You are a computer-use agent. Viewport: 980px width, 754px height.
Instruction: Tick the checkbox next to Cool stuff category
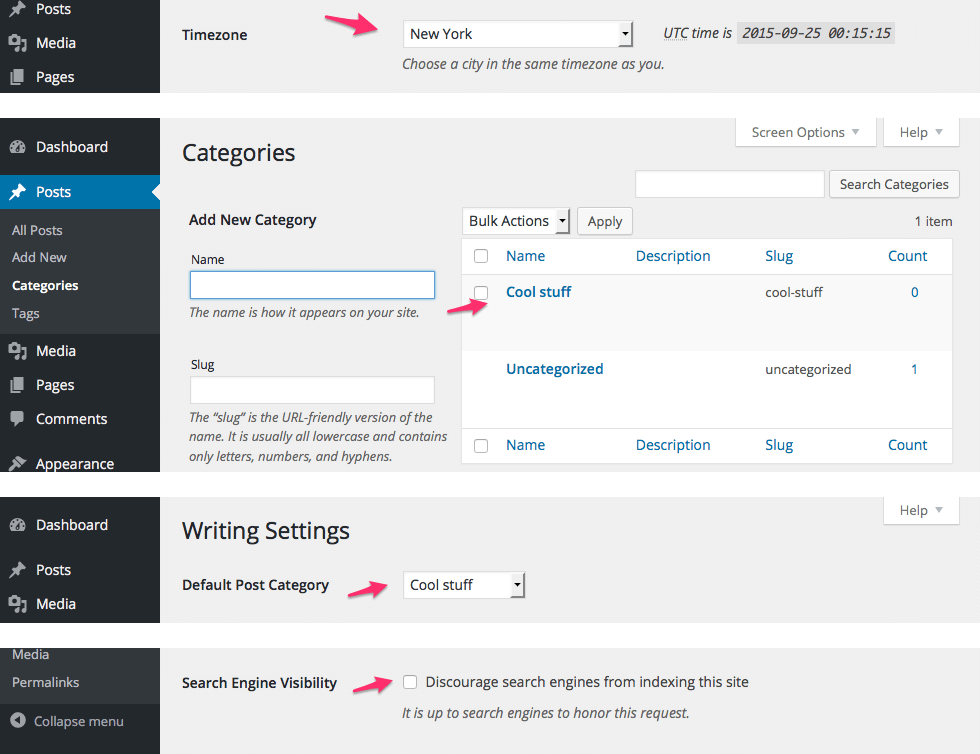point(481,293)
